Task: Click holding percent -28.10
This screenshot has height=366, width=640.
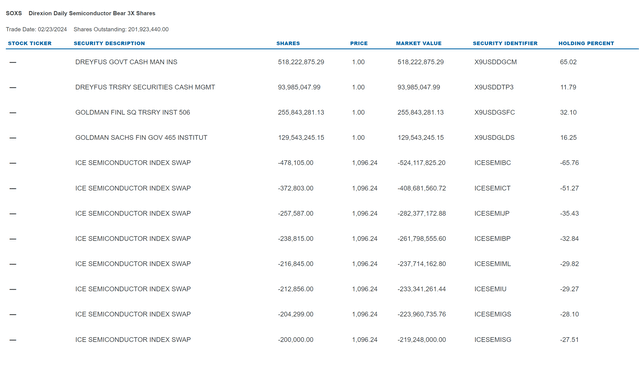Action: point(569,315)
